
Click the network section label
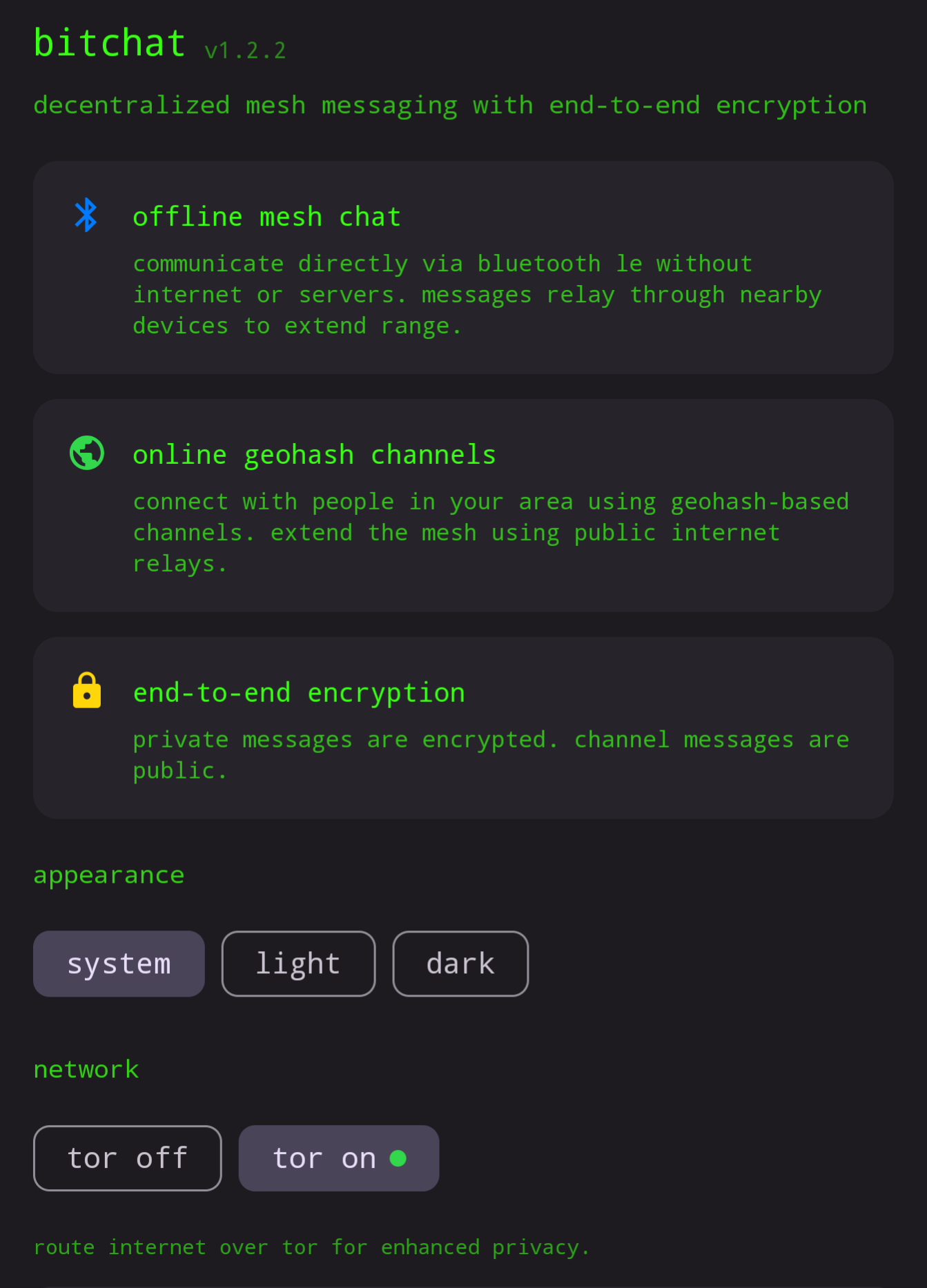click(x=86, y=1069)
